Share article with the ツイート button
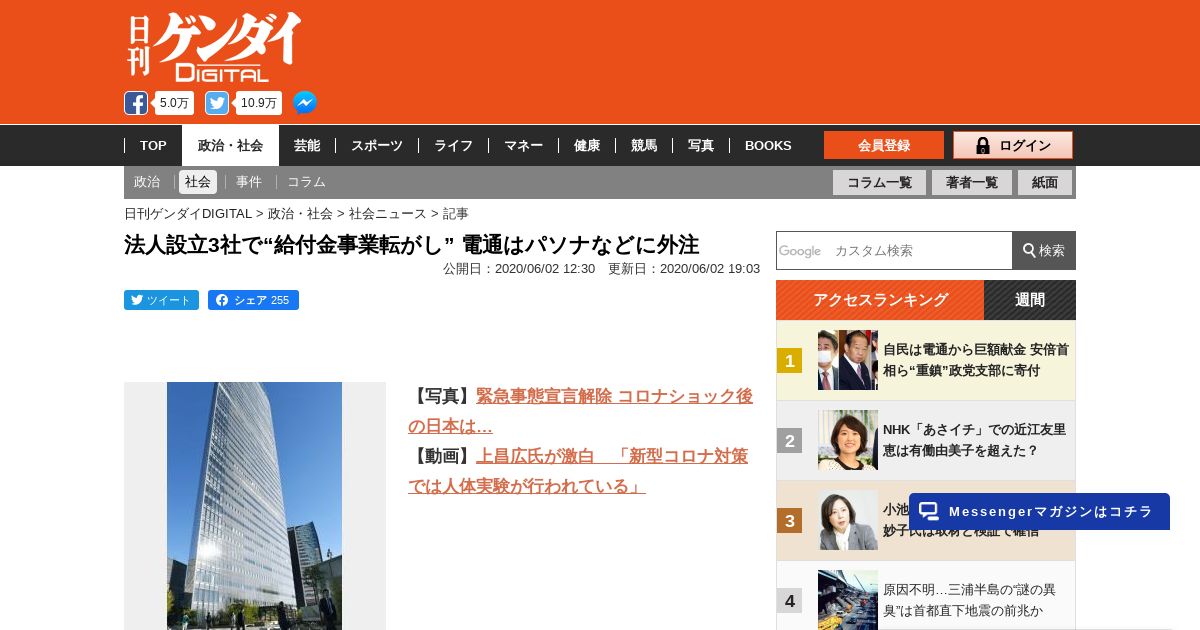The width and height of the screenshot is (1200, 630). click(x=161, y=300)
